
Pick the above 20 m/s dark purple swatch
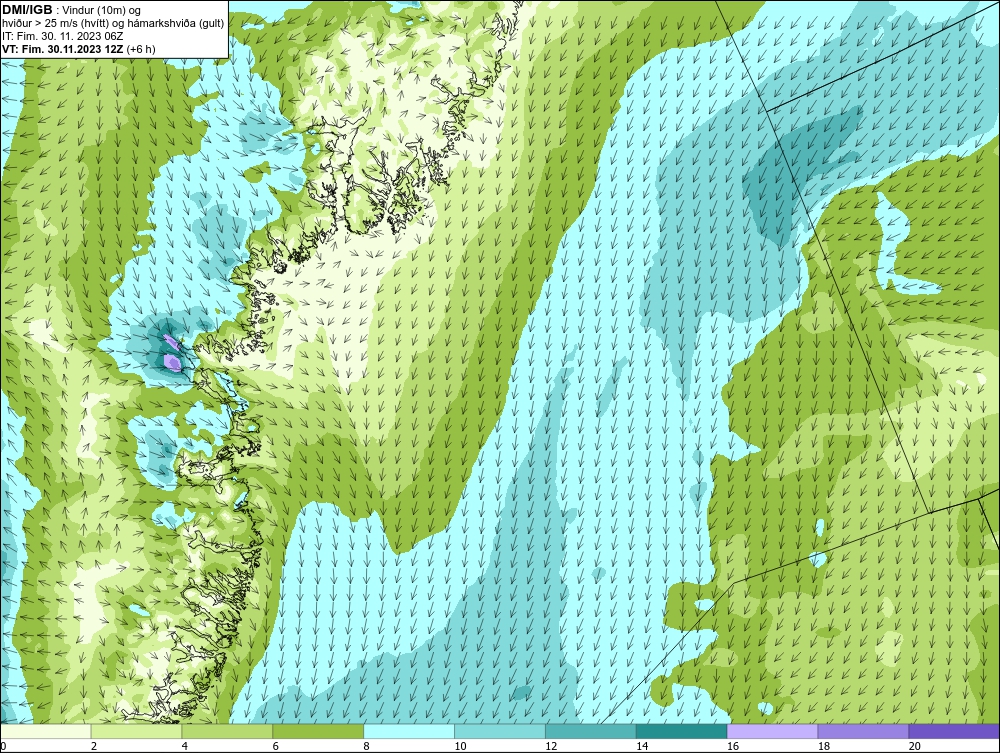pyautogui.click(x=954, y=731)
